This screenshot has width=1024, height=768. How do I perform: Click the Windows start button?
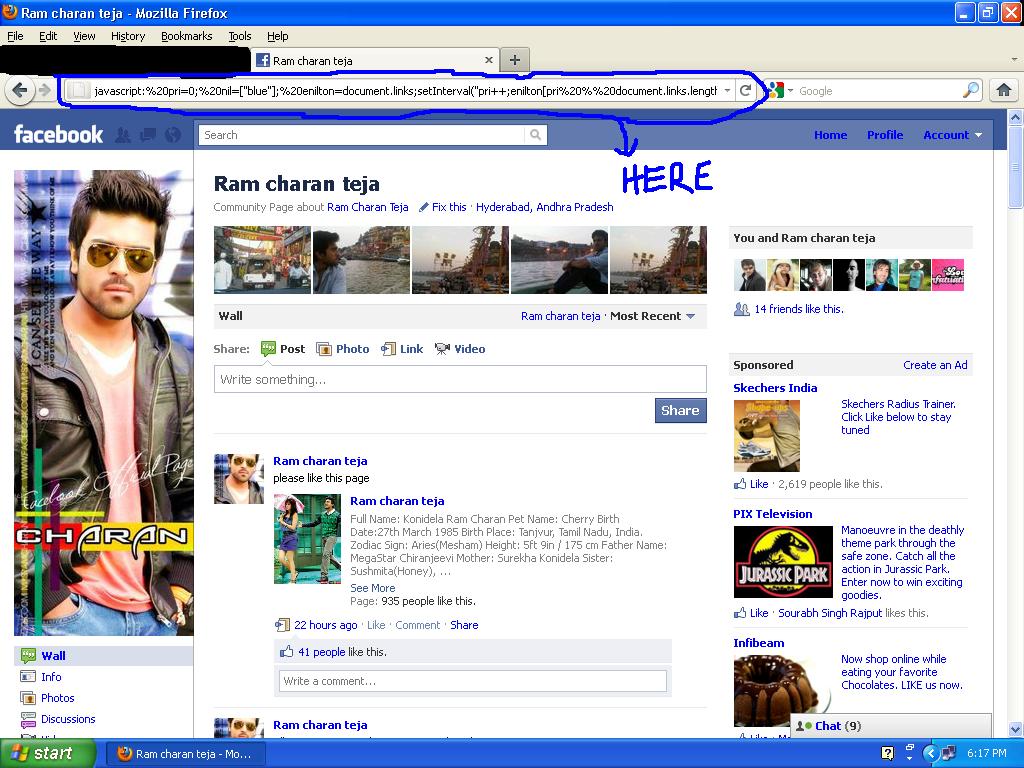coord(48,753)
